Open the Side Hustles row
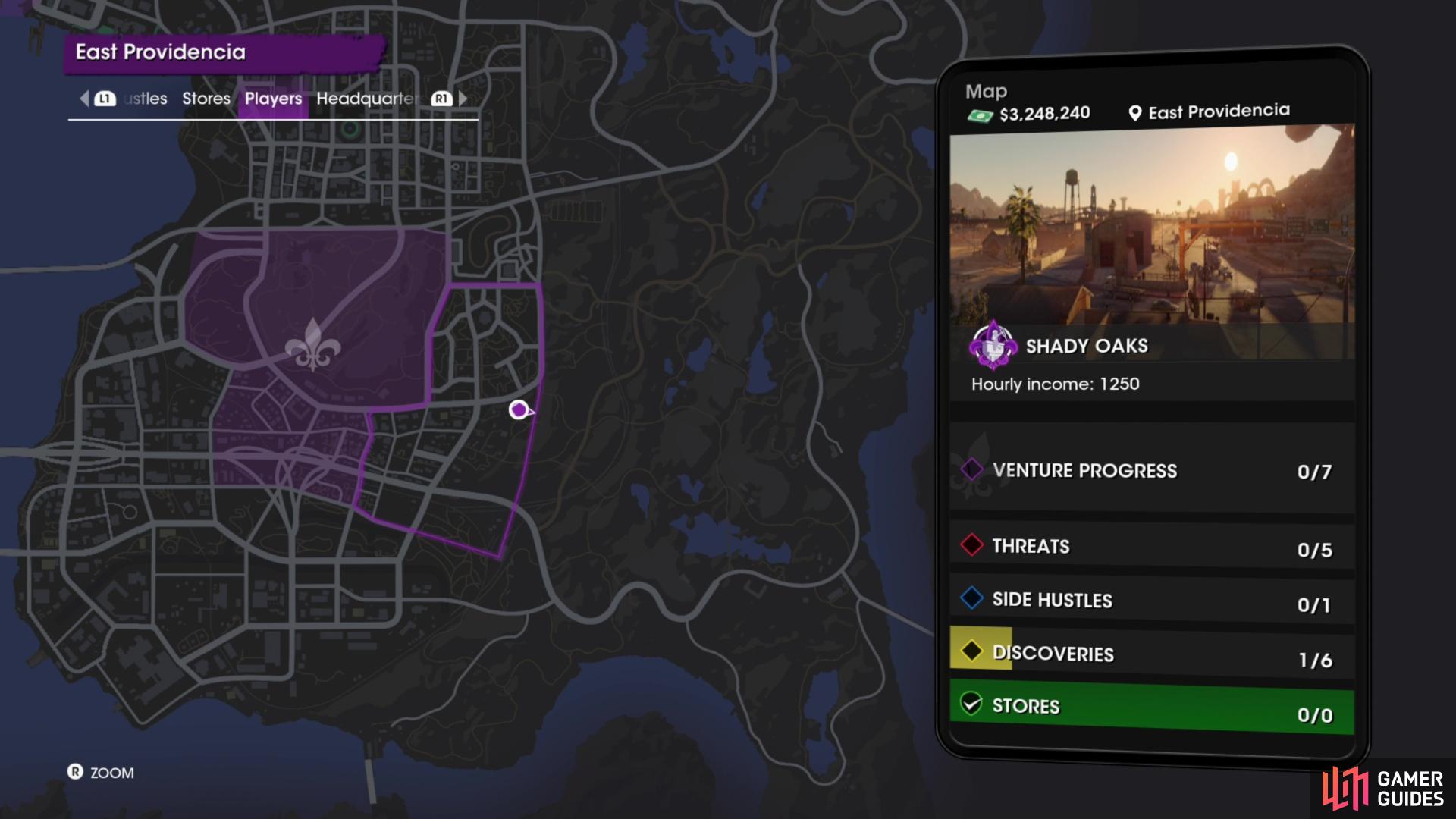This screenshot has width=1456, height=819. [x=1152, y=601]
